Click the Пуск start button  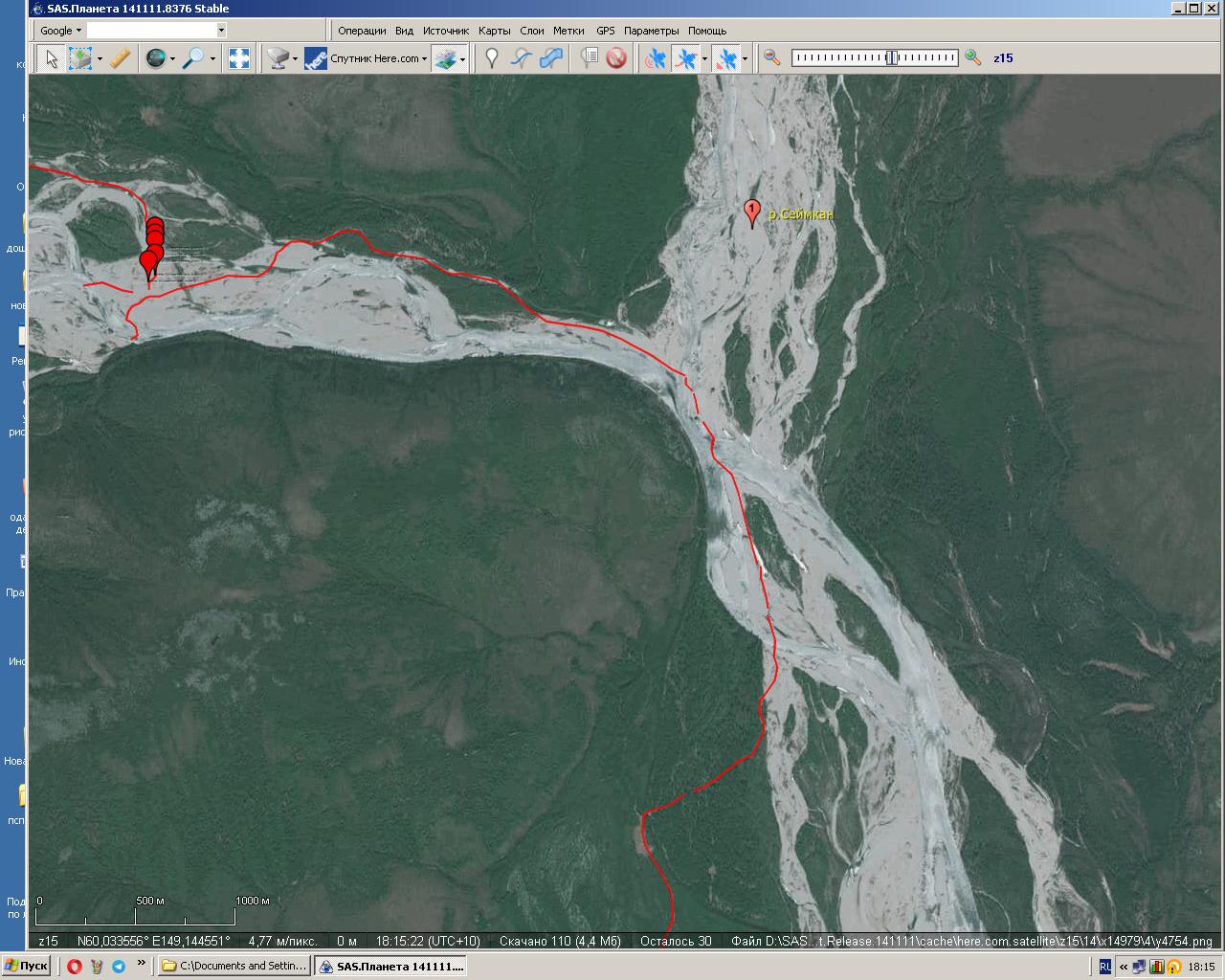[26, 966]
